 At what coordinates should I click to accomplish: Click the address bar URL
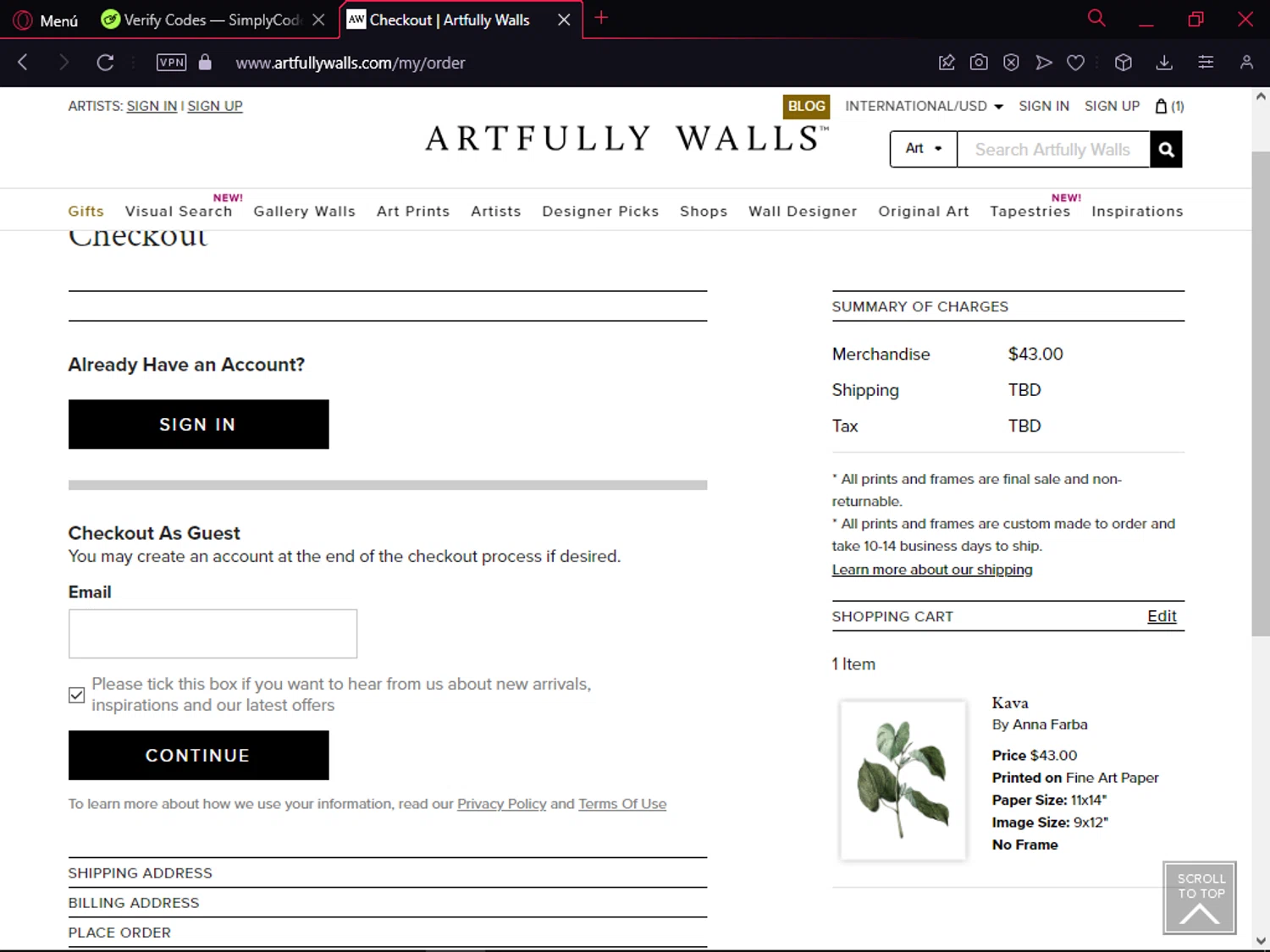click(351, 63)
